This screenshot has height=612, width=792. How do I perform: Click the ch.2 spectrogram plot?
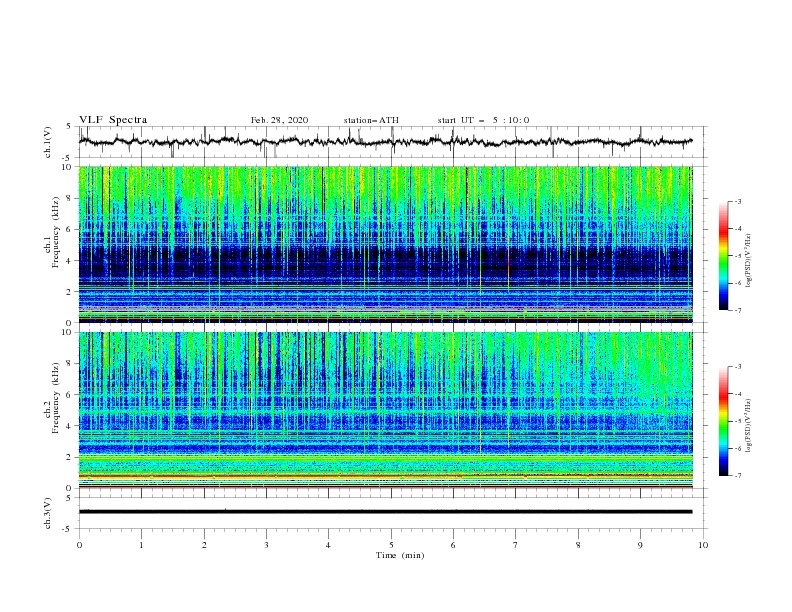click(x=386, y=410)
